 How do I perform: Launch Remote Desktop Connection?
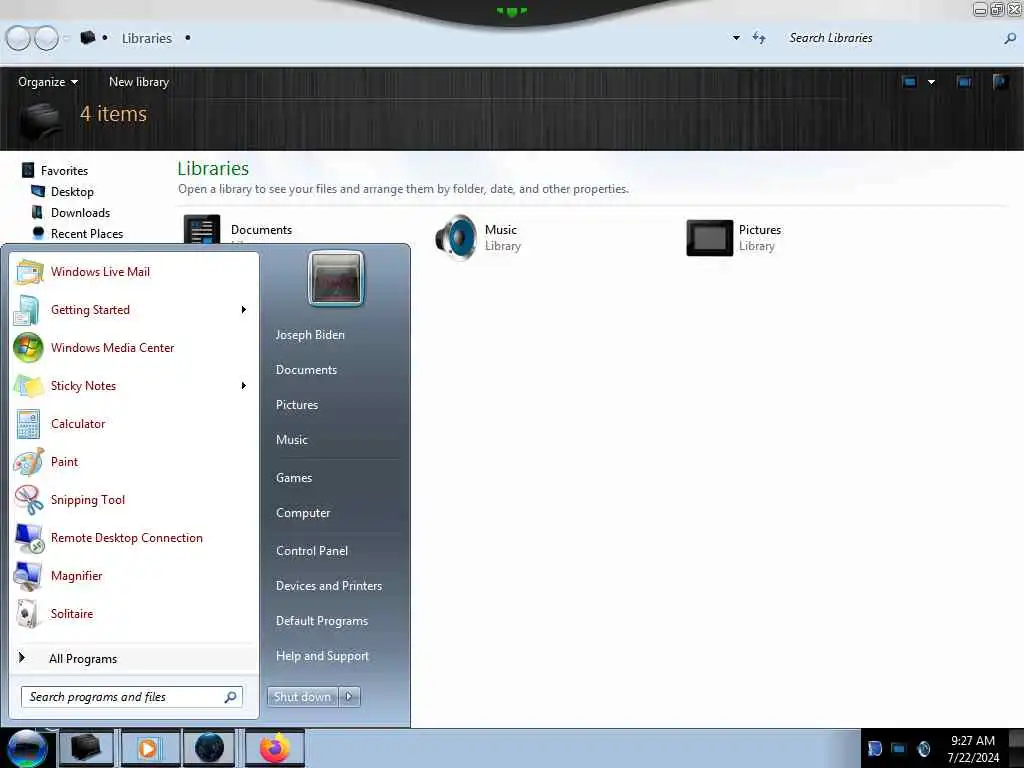point(135,537)
